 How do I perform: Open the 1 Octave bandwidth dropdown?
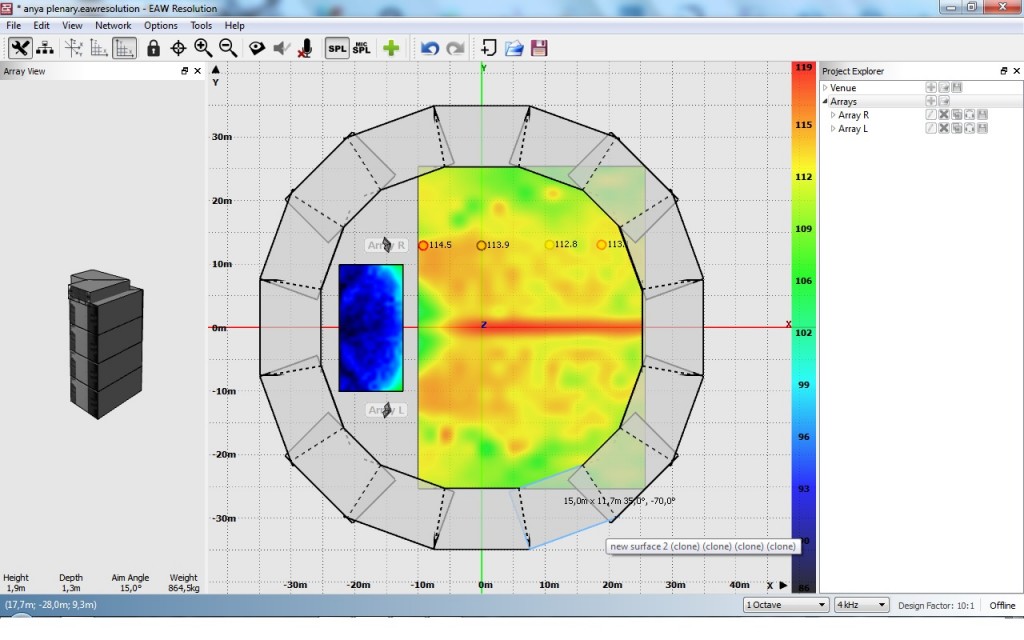pos(786,605)
